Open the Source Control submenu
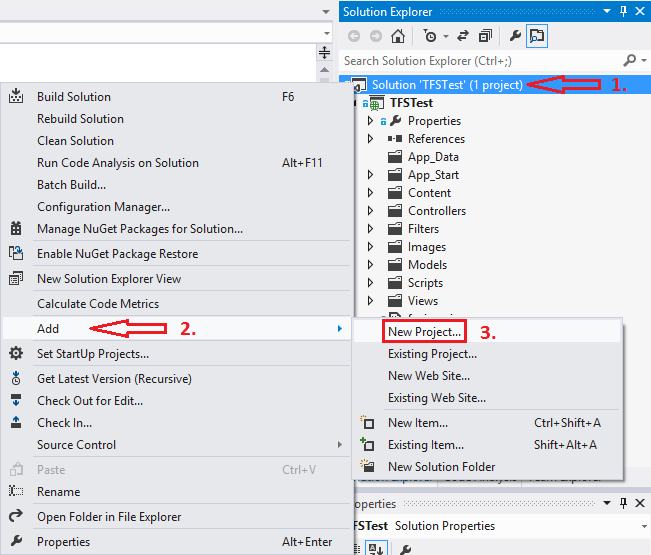This screenshot has width=651, height=555. pos(177,445)
